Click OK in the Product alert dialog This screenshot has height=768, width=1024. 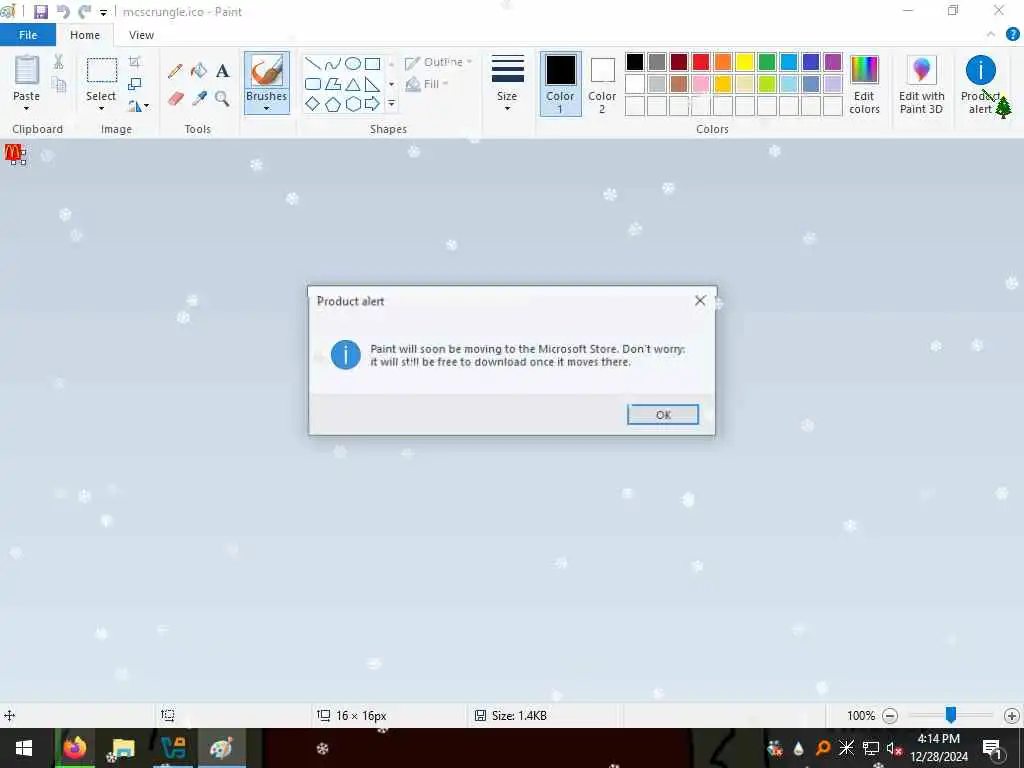[x=663, y=415]
